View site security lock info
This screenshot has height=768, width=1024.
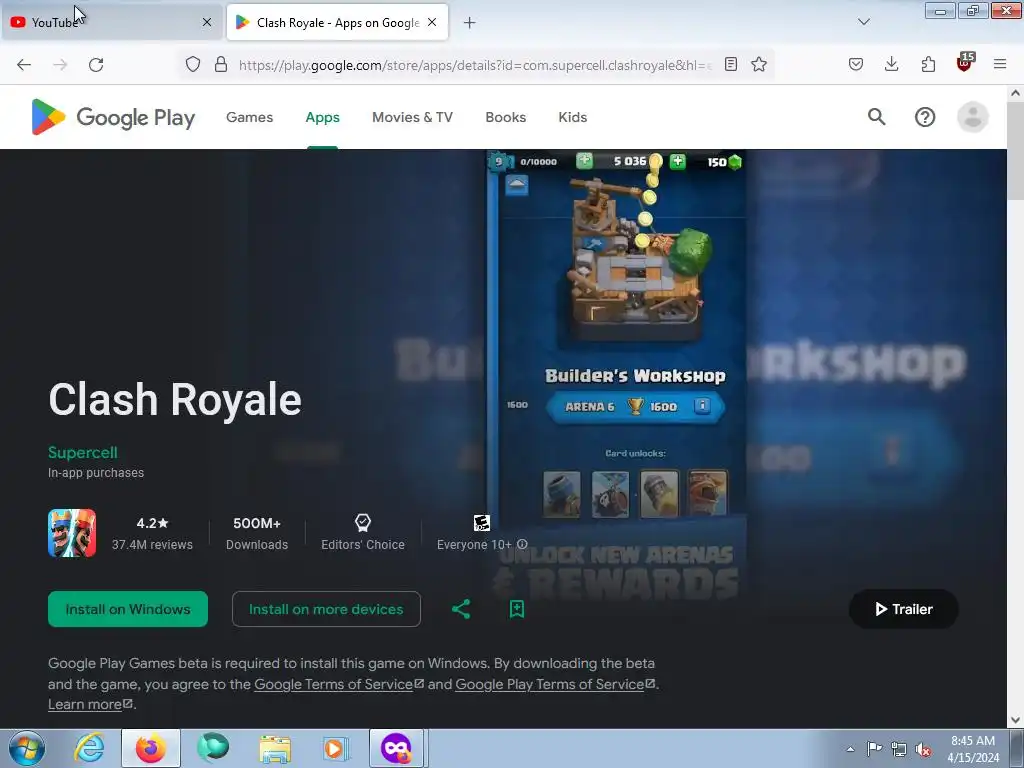[x=221, y=64]
